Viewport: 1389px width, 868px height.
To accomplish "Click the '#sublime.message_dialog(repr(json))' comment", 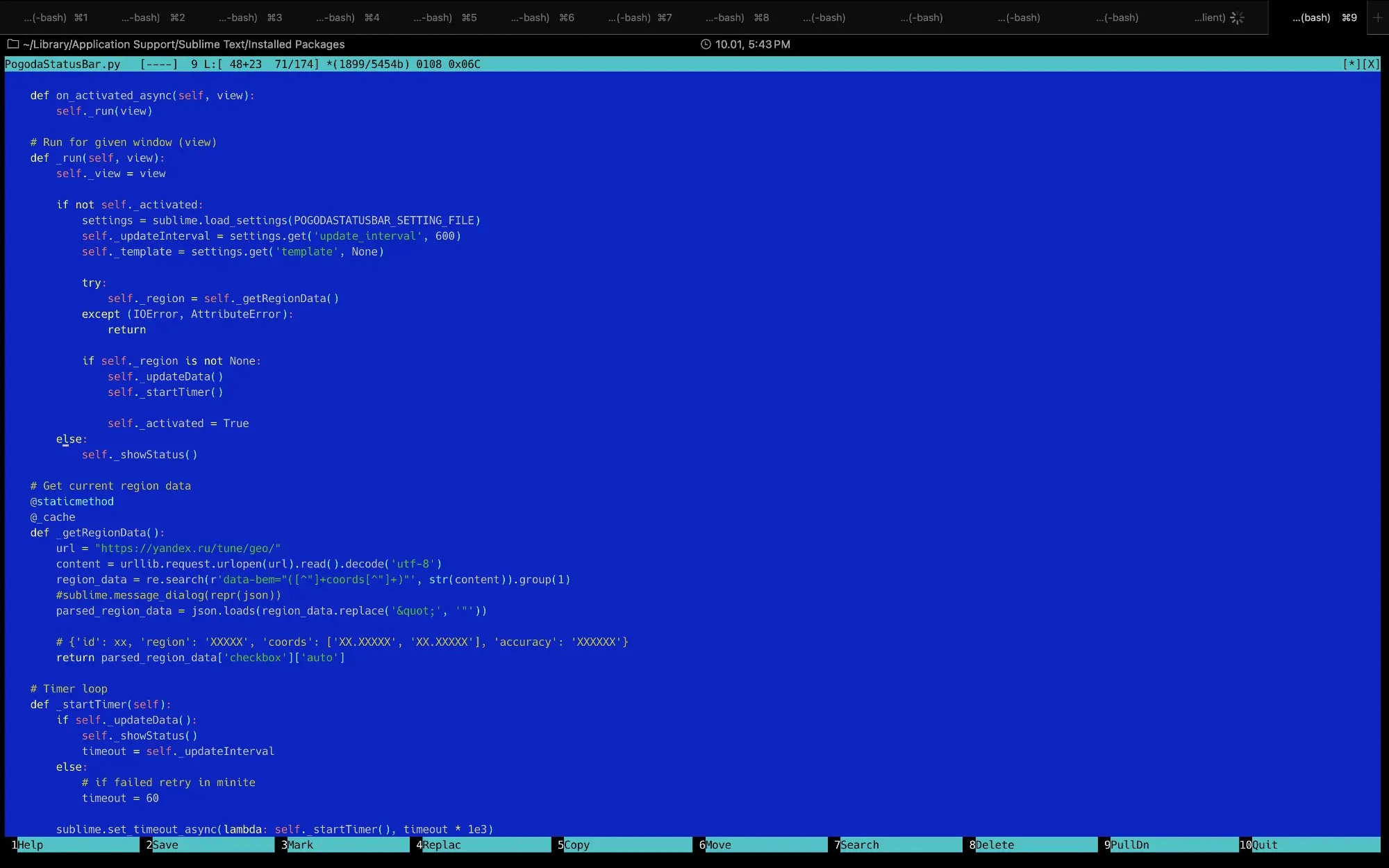I will [x=169, y=595].
